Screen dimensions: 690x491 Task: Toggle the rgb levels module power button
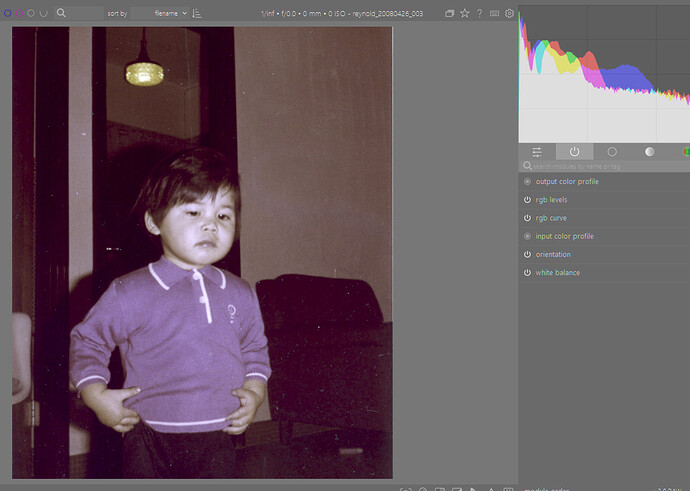[527, 200]
